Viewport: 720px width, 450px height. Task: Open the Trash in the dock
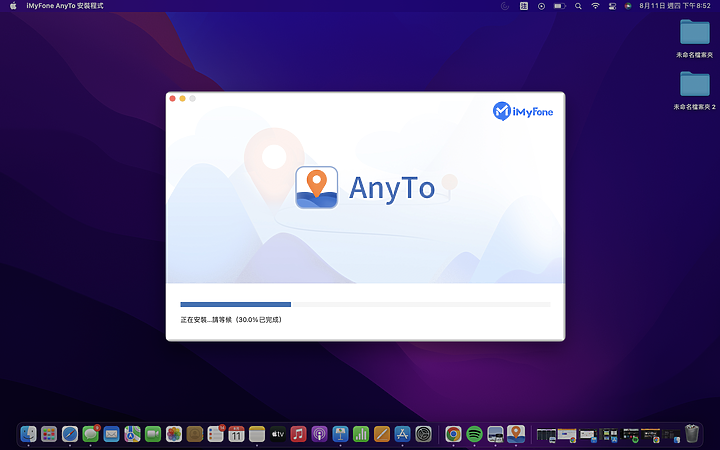click(x=692, y=433)
